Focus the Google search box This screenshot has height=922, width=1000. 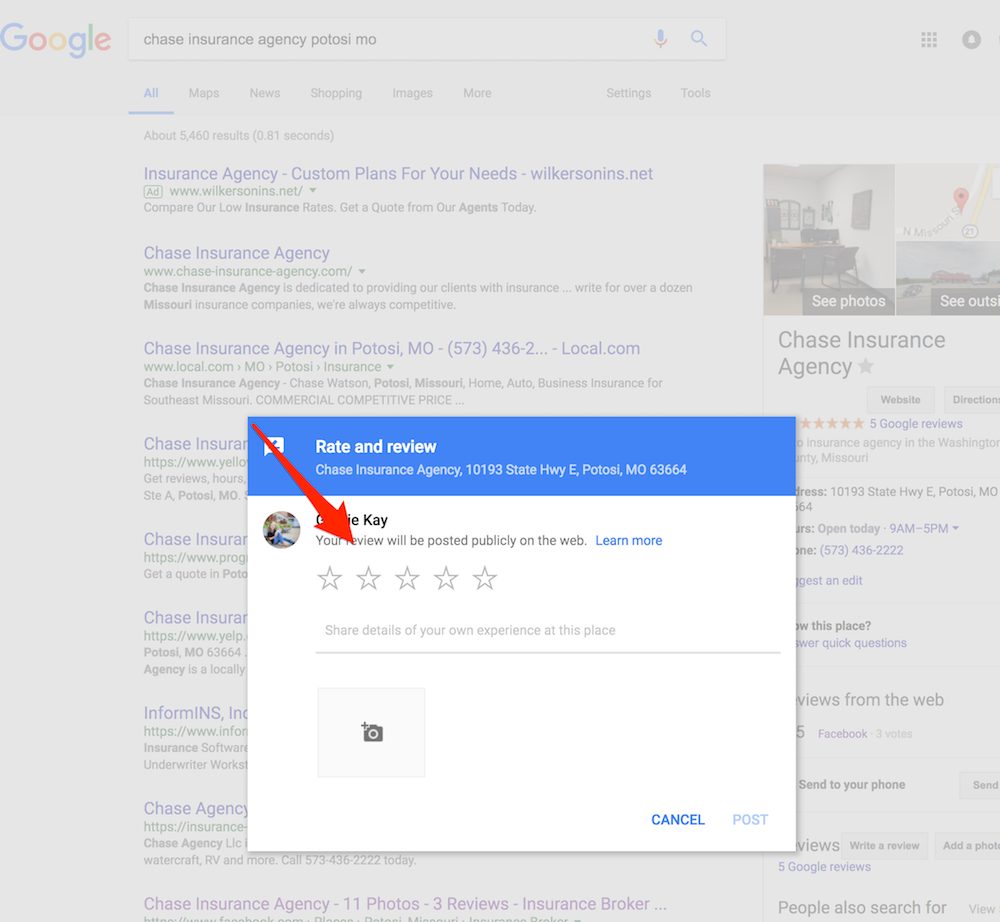point(427,40)
